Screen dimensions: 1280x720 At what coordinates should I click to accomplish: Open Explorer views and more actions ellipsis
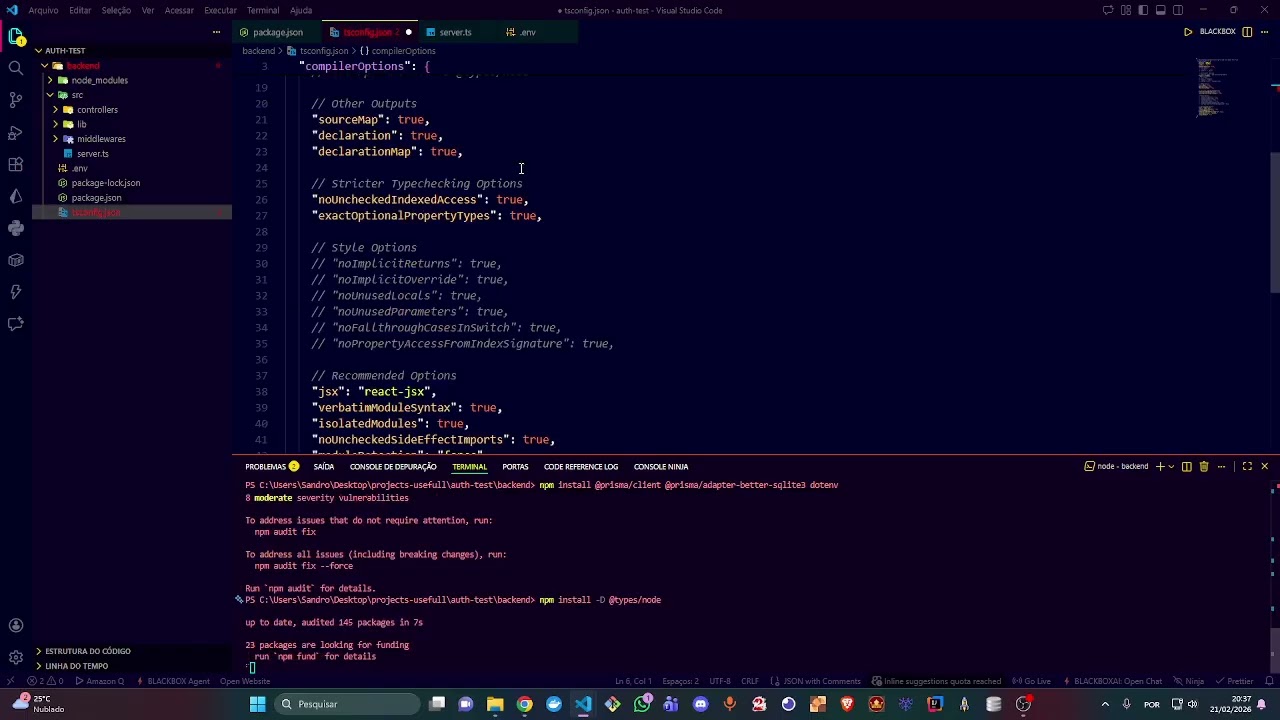pos(216,32)
